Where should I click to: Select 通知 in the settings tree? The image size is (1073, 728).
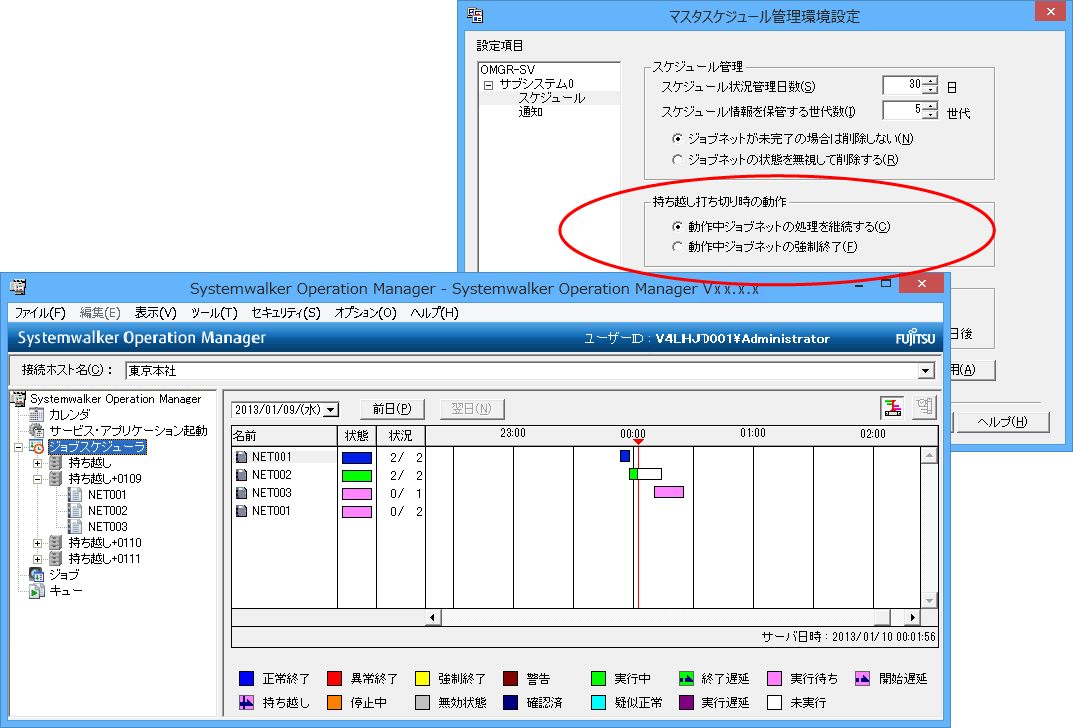(x=530, y=112)
